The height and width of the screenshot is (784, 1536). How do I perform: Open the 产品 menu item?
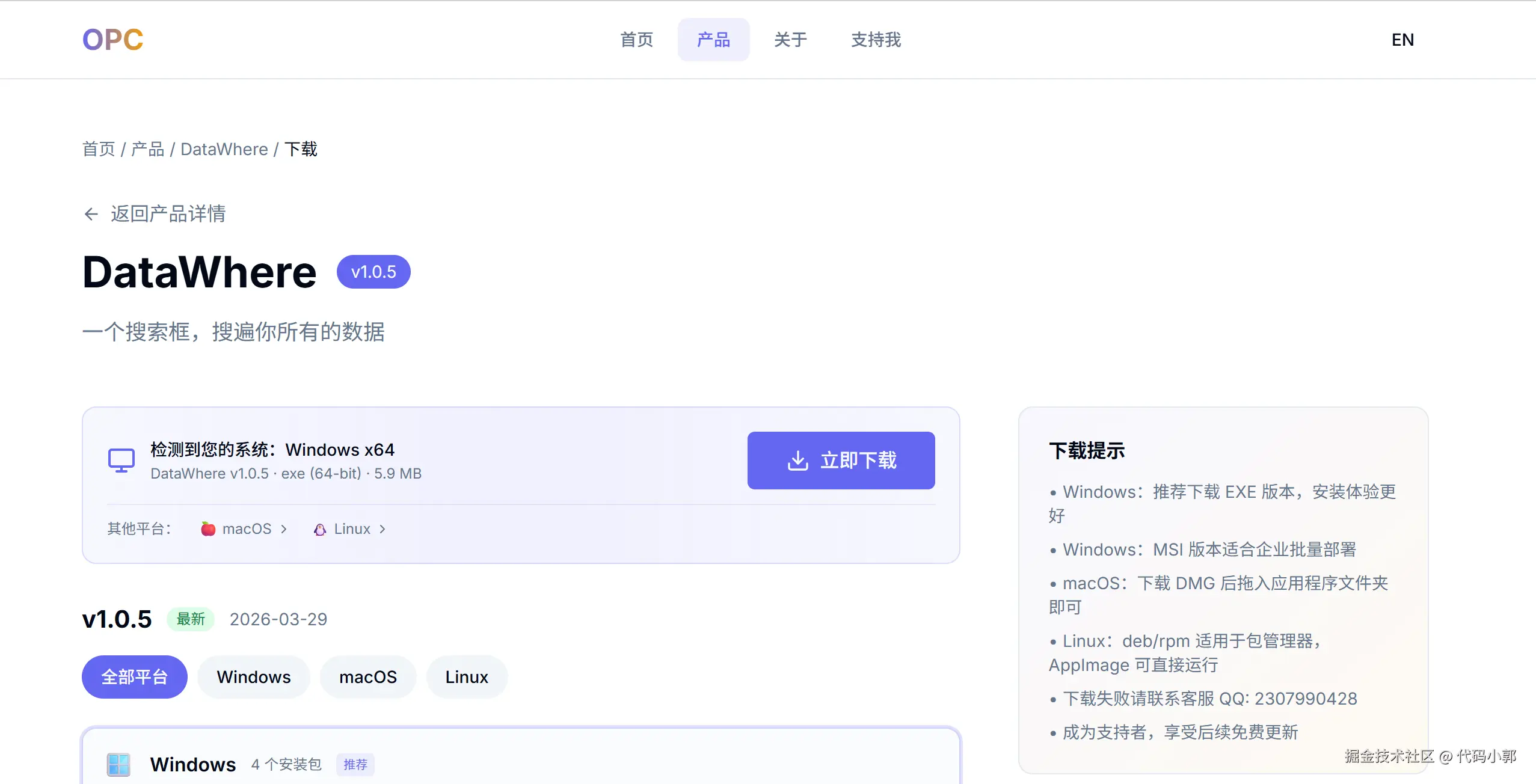click(x=713, y=39)
